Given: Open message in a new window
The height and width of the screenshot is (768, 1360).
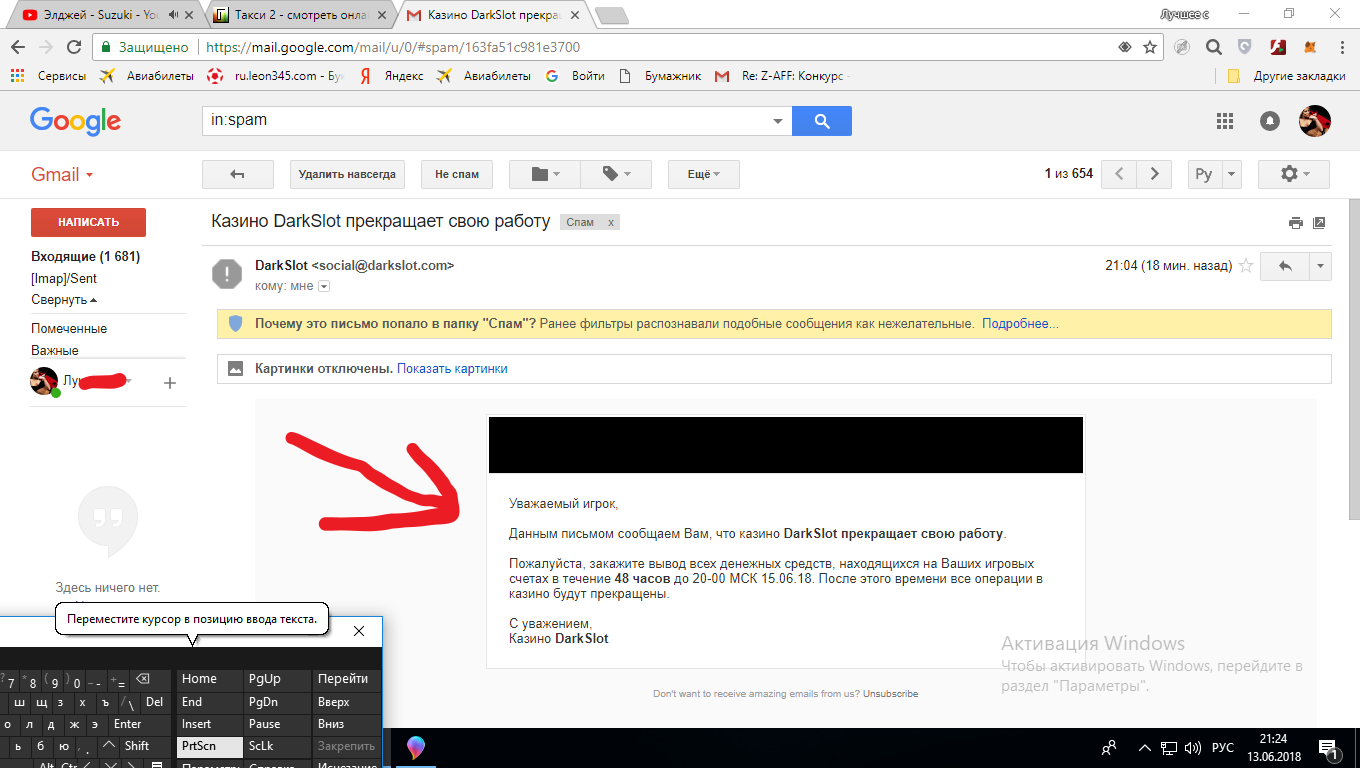Looking at the screenshot, I should (1319, 222).
